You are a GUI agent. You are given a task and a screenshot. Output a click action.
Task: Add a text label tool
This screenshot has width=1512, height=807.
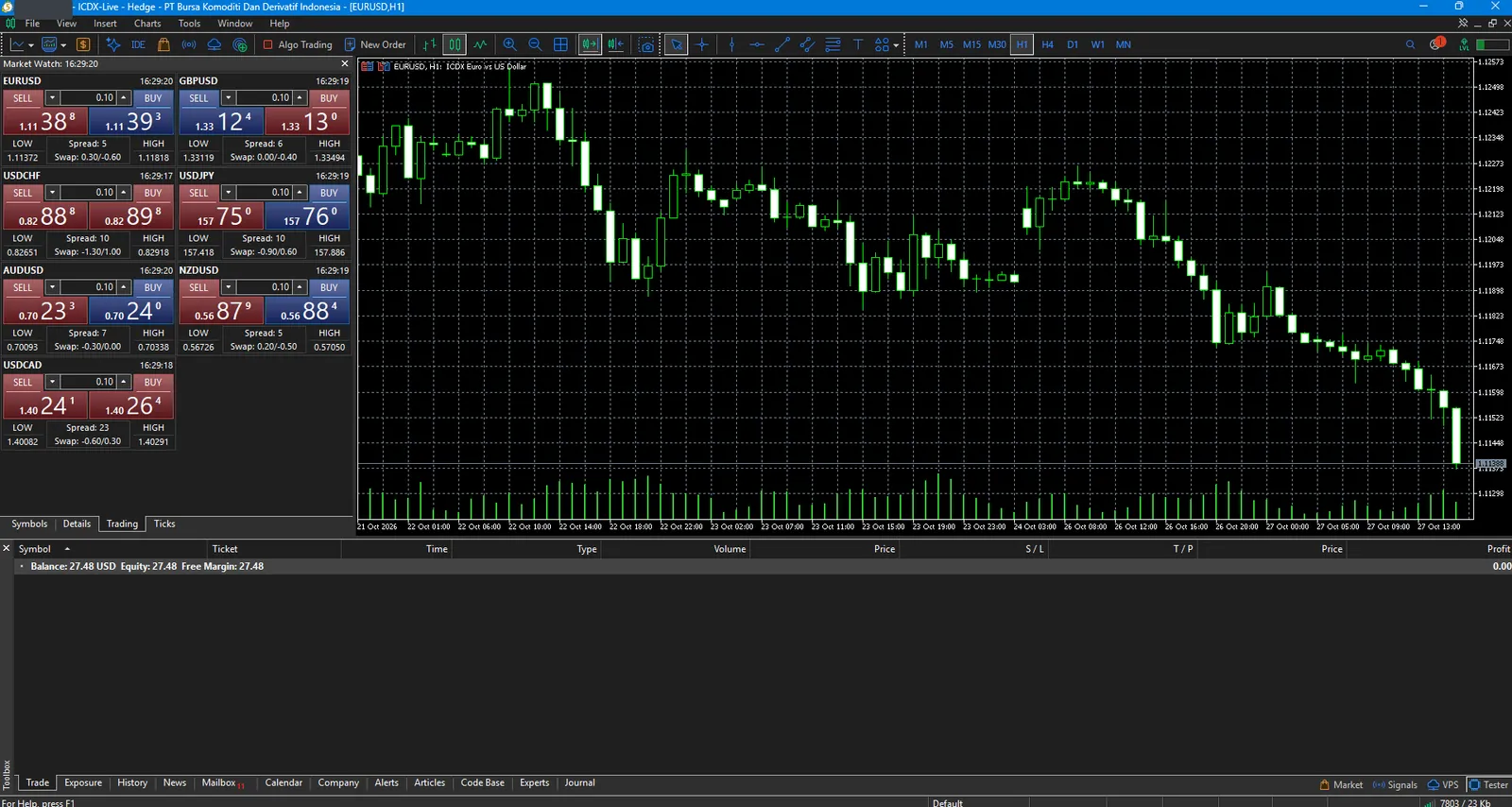[x=858, y=44]
